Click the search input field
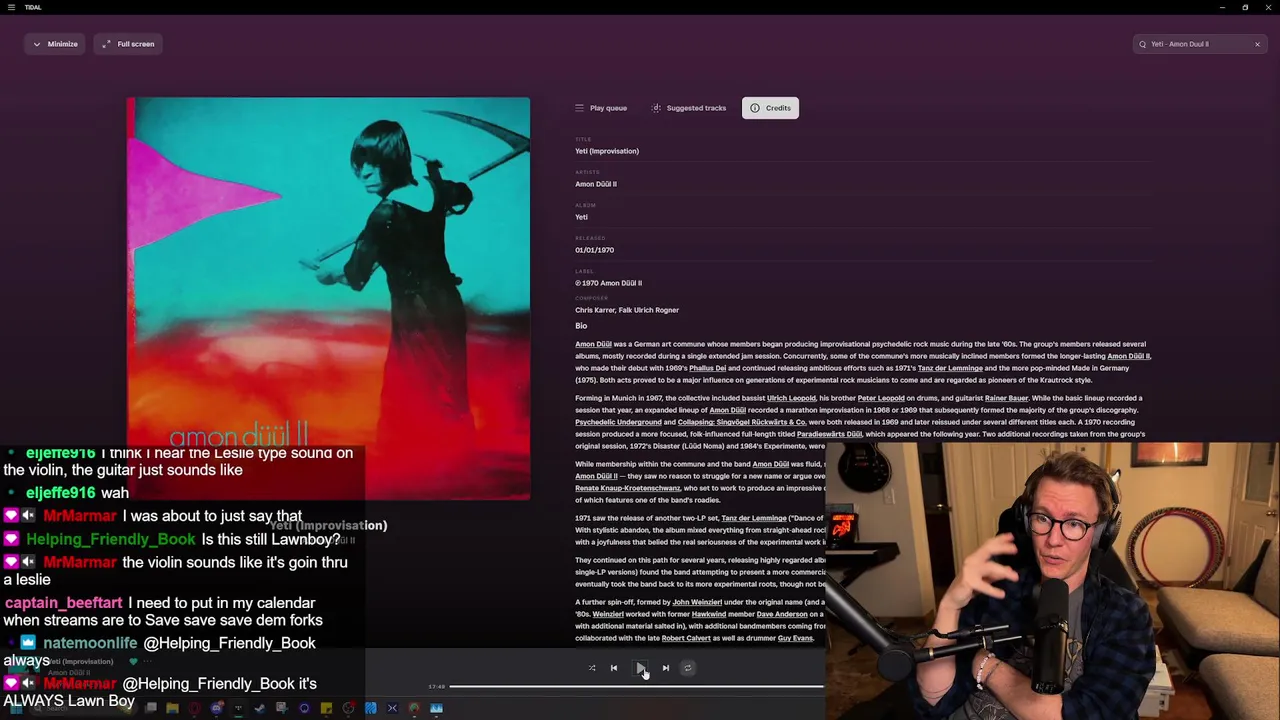 pyautogui.click(x=1198, y=44)
